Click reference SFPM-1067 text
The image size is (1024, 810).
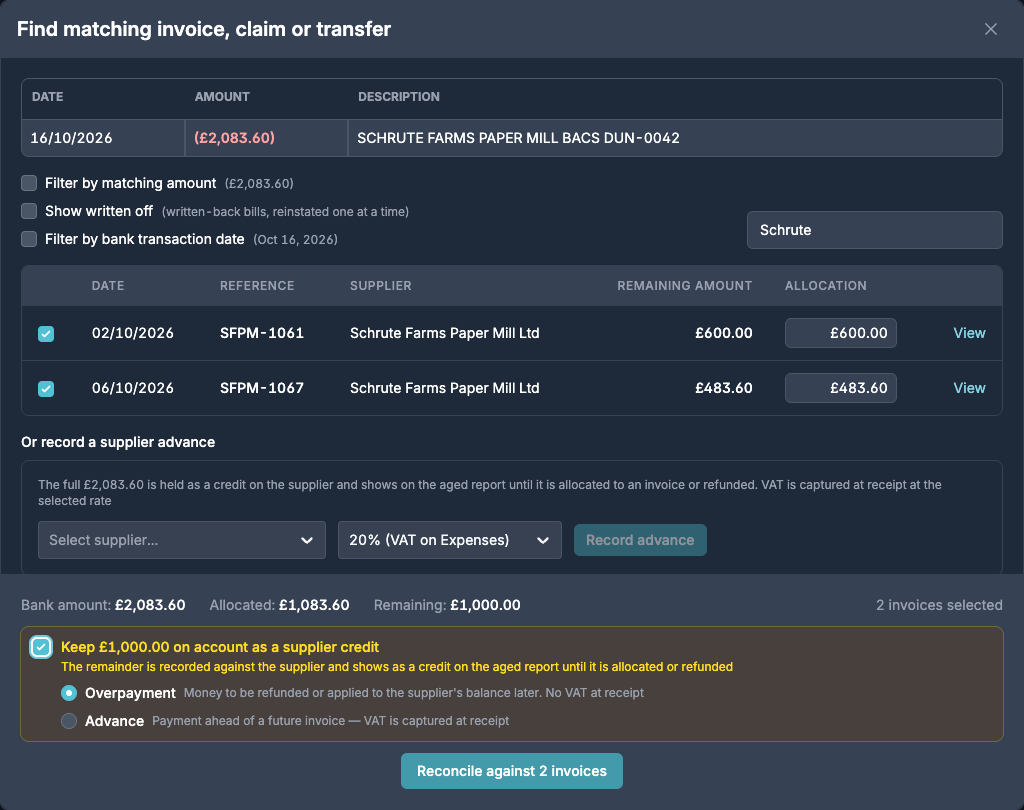(x=262, y=388)
